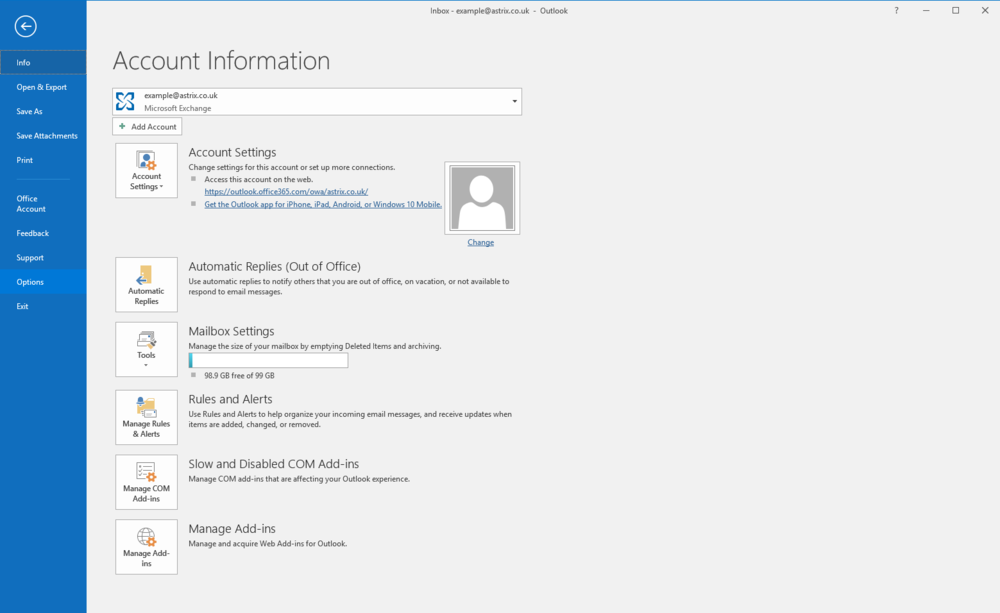
Task: Open the Feedback page
Action: tap(43, 233)
